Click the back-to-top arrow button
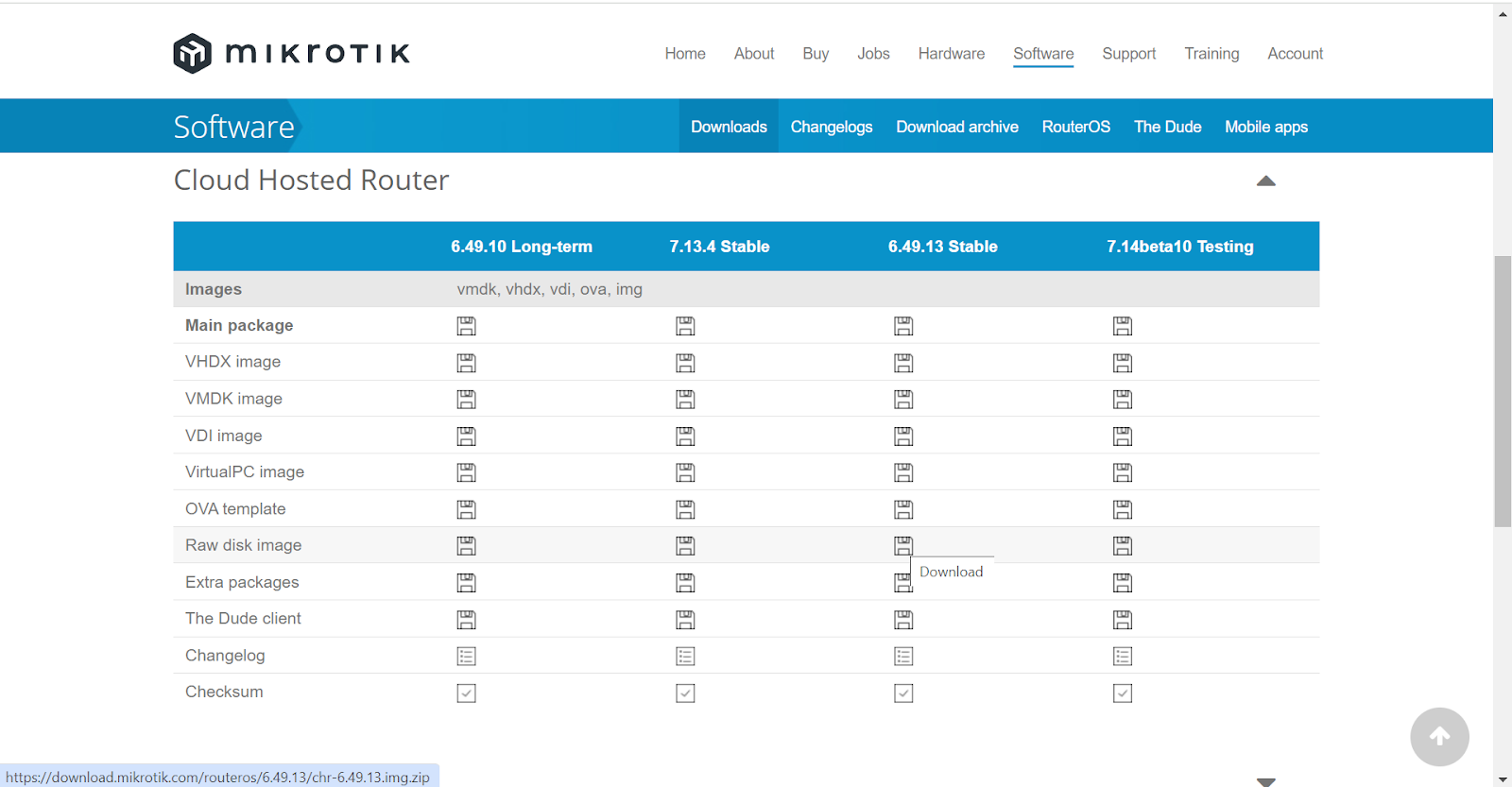Image resolution: width=1512 pixels, height=787 pixels. click(x=1439, y=737)
